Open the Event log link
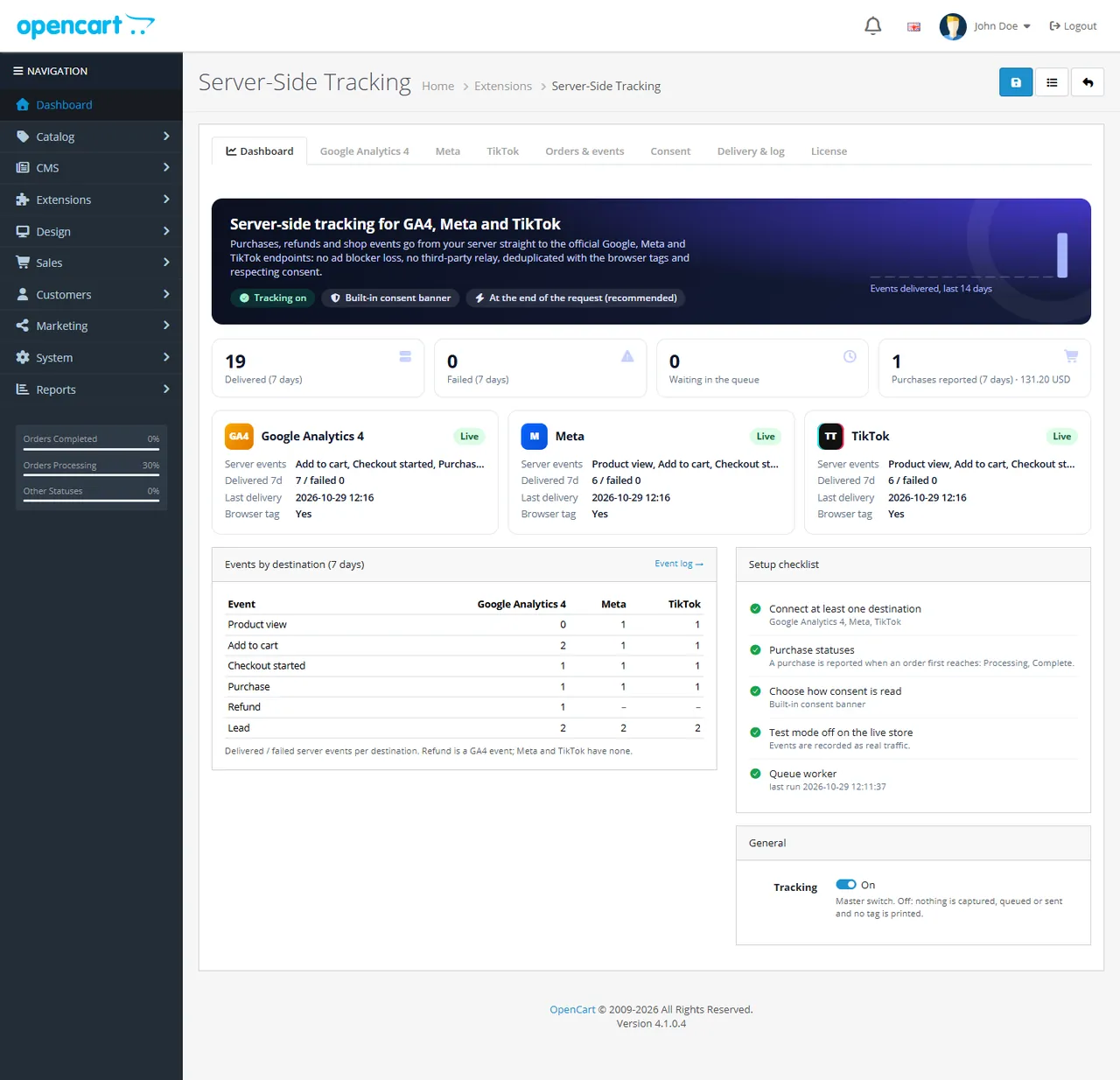The image size is (1120, 1080). point(679,564)
